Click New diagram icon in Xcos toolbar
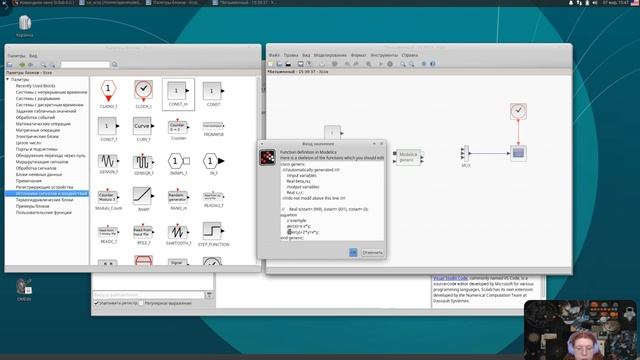This screenshot has height=360, width=640. point(271,64)
